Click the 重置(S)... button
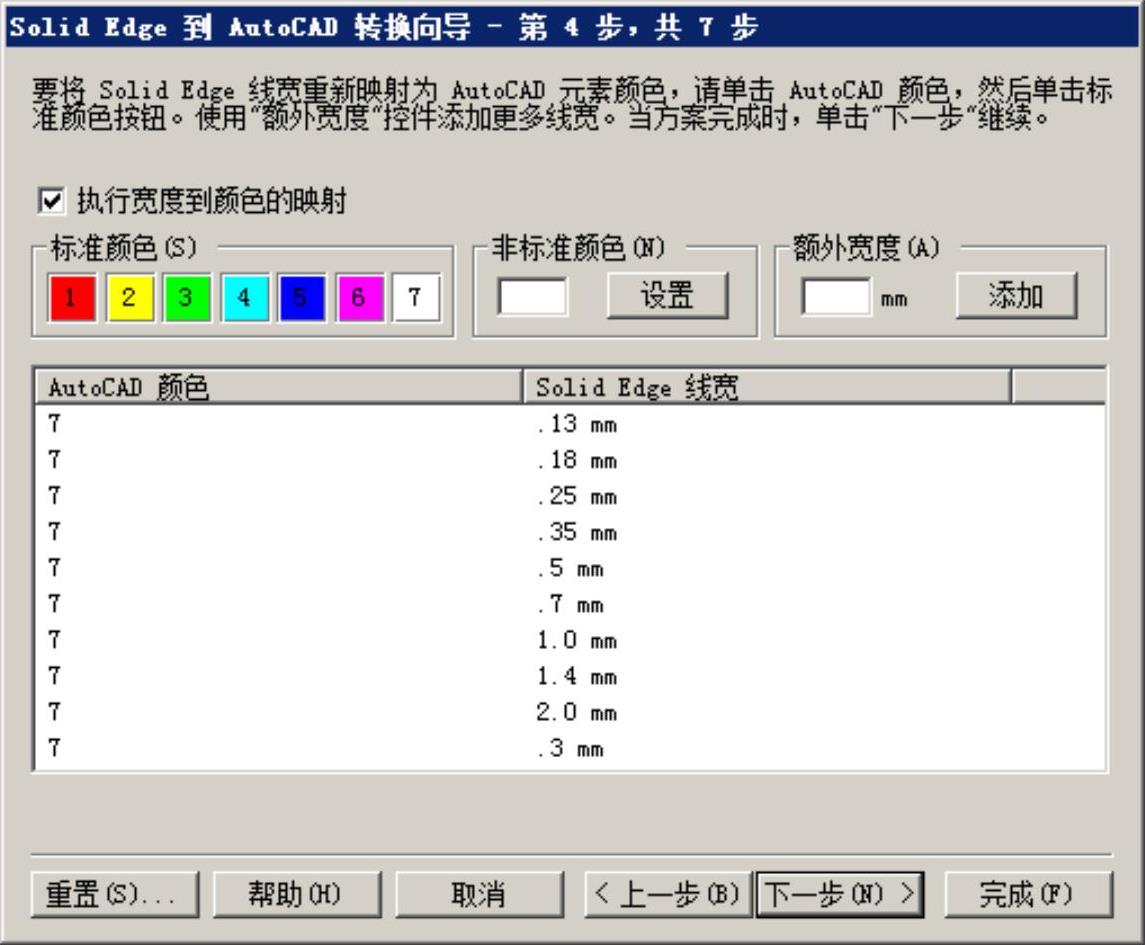 [115, 894]
